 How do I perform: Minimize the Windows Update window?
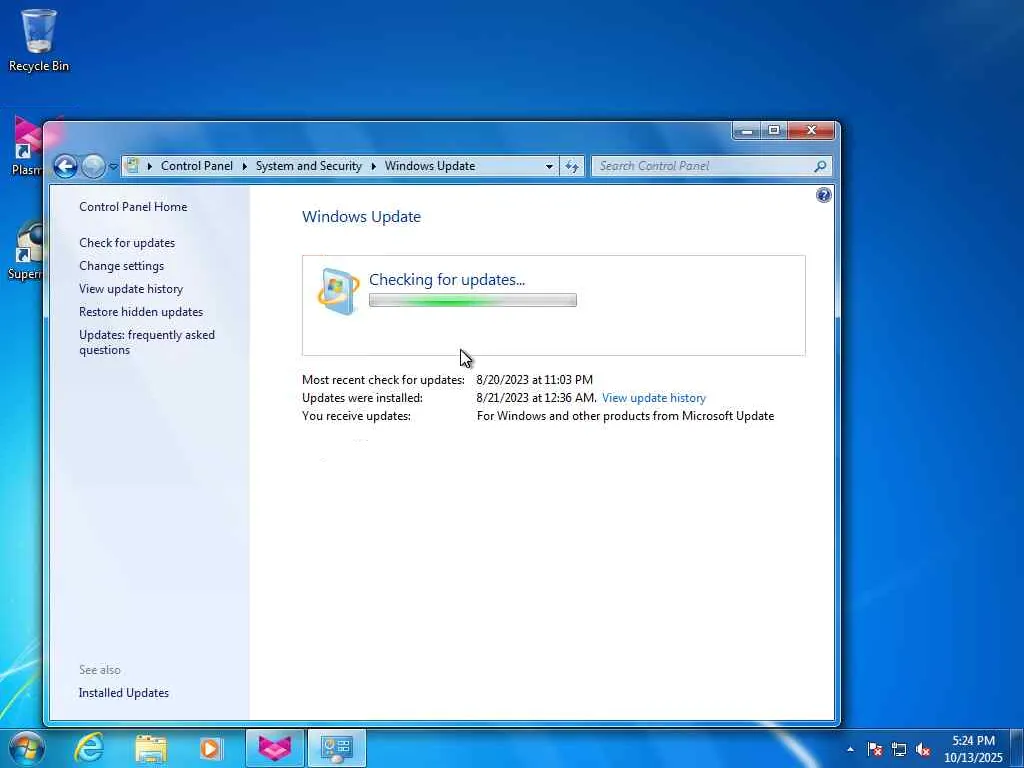point(747,131)
